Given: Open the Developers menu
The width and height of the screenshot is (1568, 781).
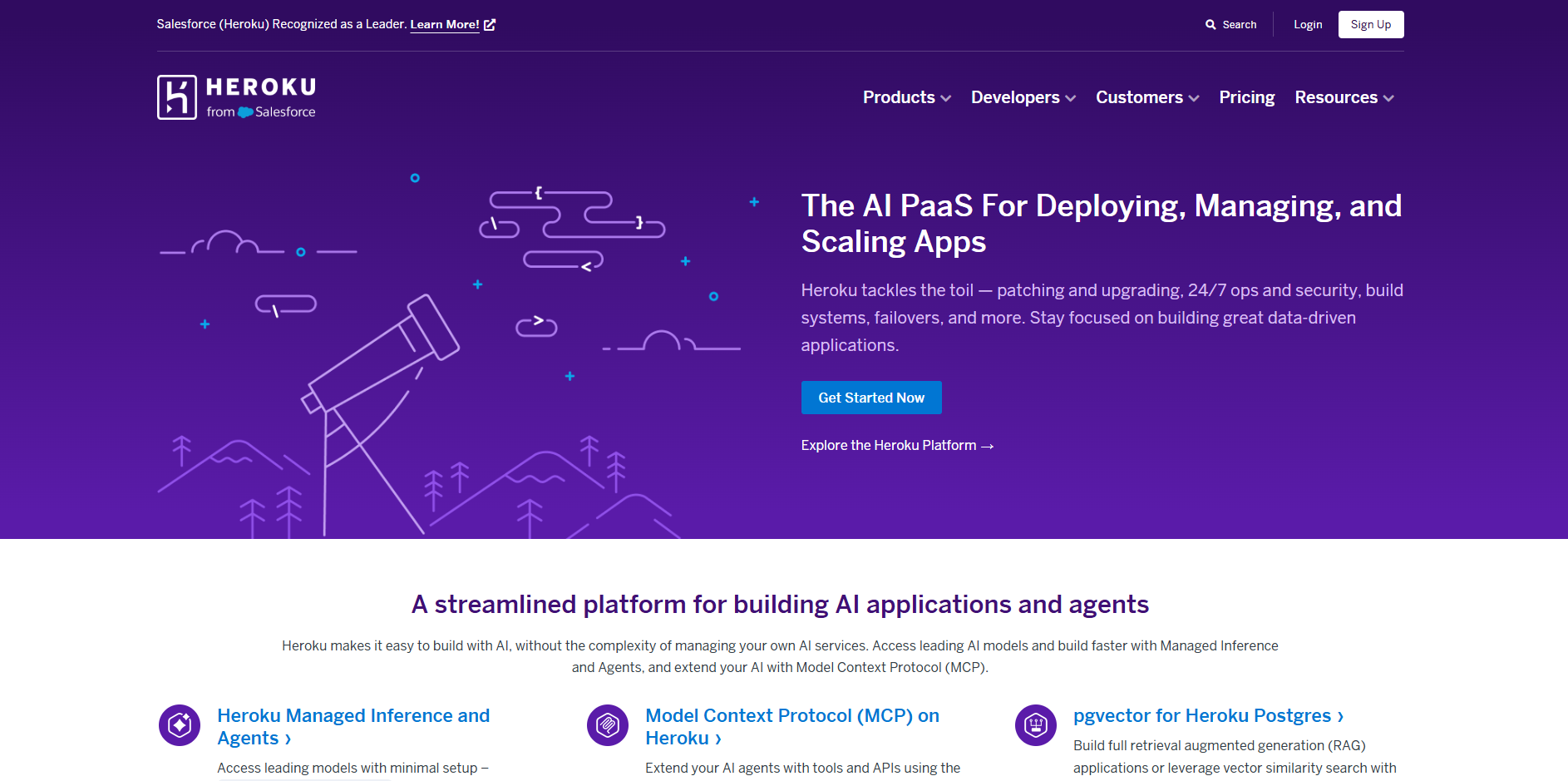Looking at the screenshot, I should coord(1015,97).
